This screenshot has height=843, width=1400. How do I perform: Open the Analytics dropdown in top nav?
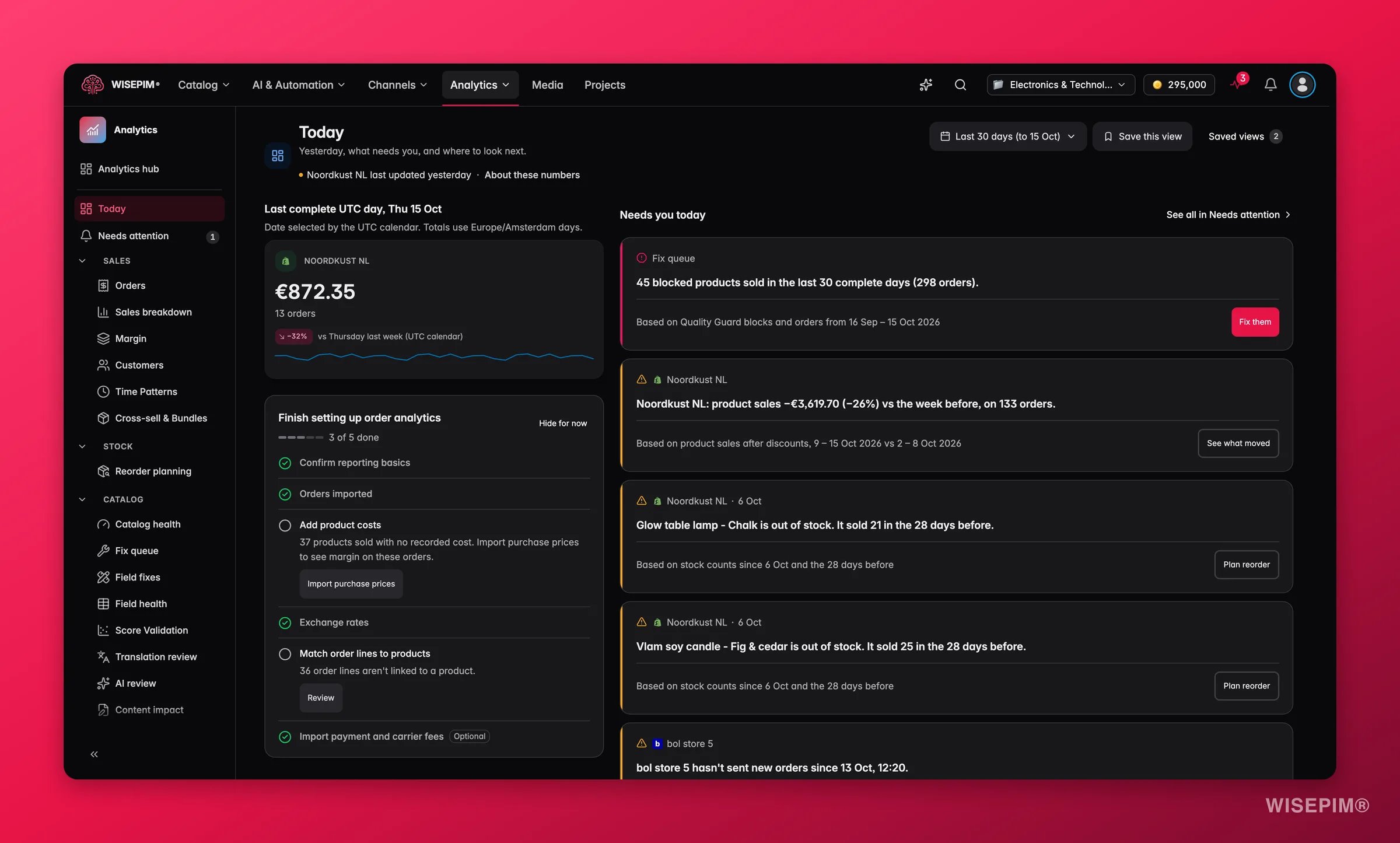pyautogui.click(x=480, y=85)
